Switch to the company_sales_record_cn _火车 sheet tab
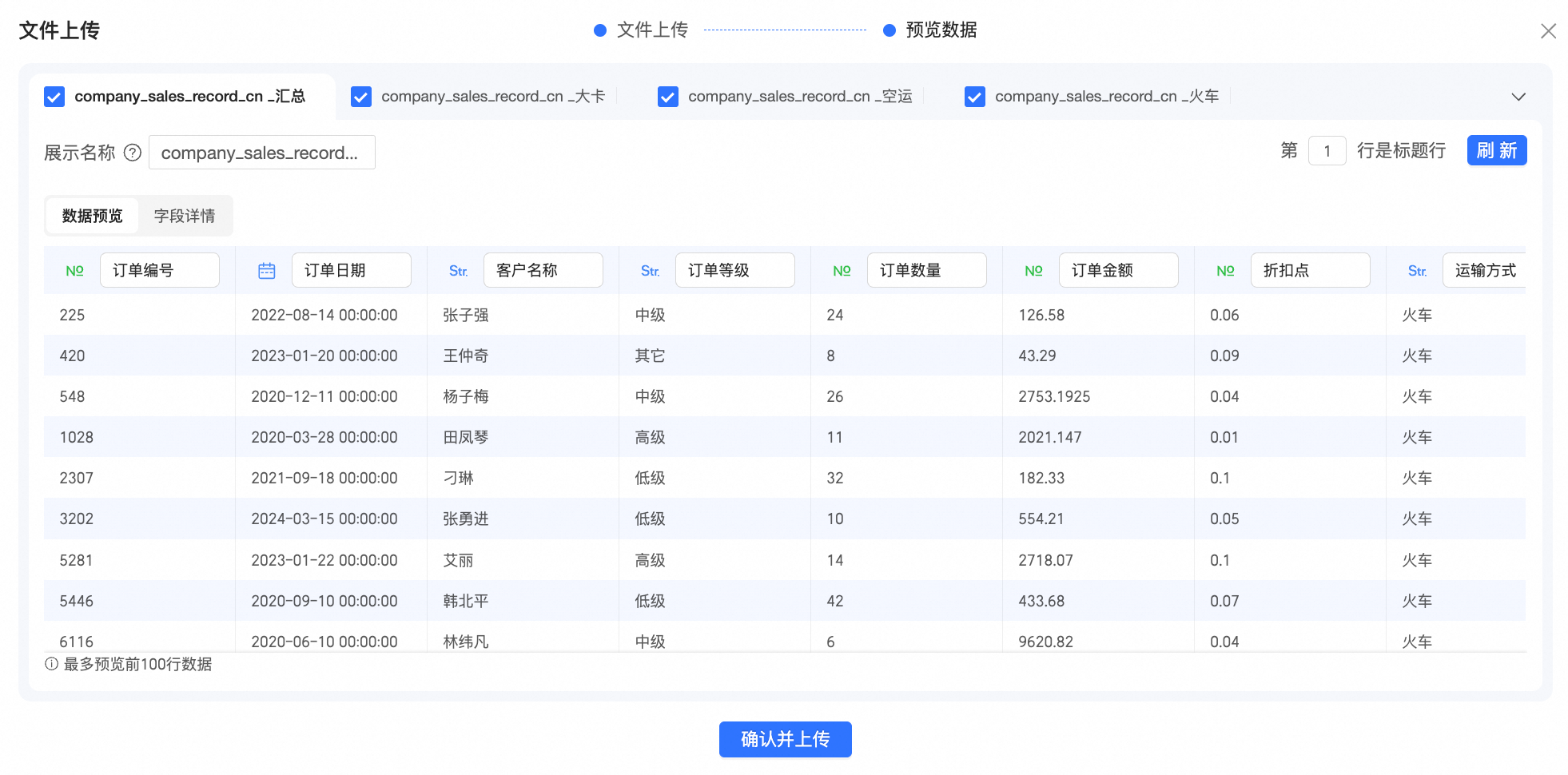1568x775 pixels. [1107, 97]
